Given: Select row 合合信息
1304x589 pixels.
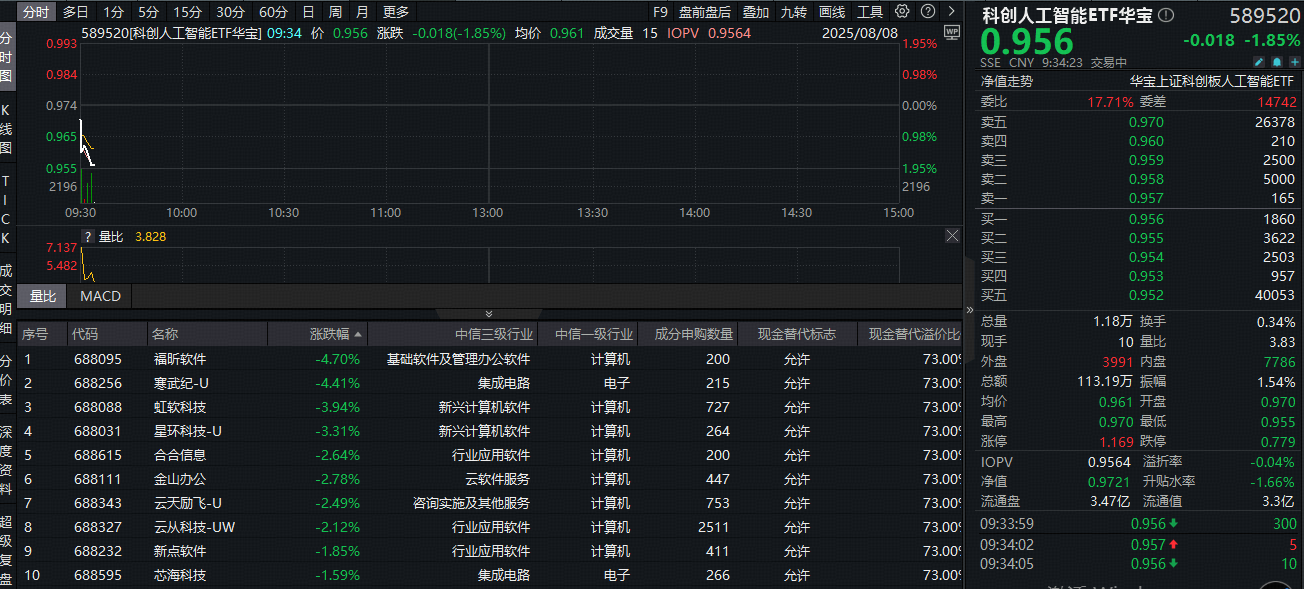Looking at the screenshot, I should 490,455.
